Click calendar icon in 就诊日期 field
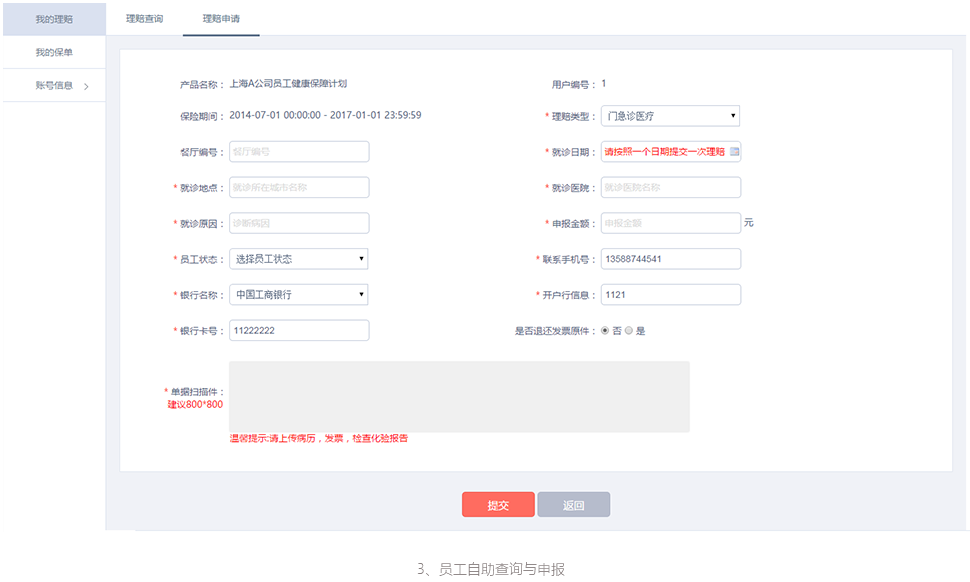The height and width of the screenshot is (582, 970). [x=734, y=152]
